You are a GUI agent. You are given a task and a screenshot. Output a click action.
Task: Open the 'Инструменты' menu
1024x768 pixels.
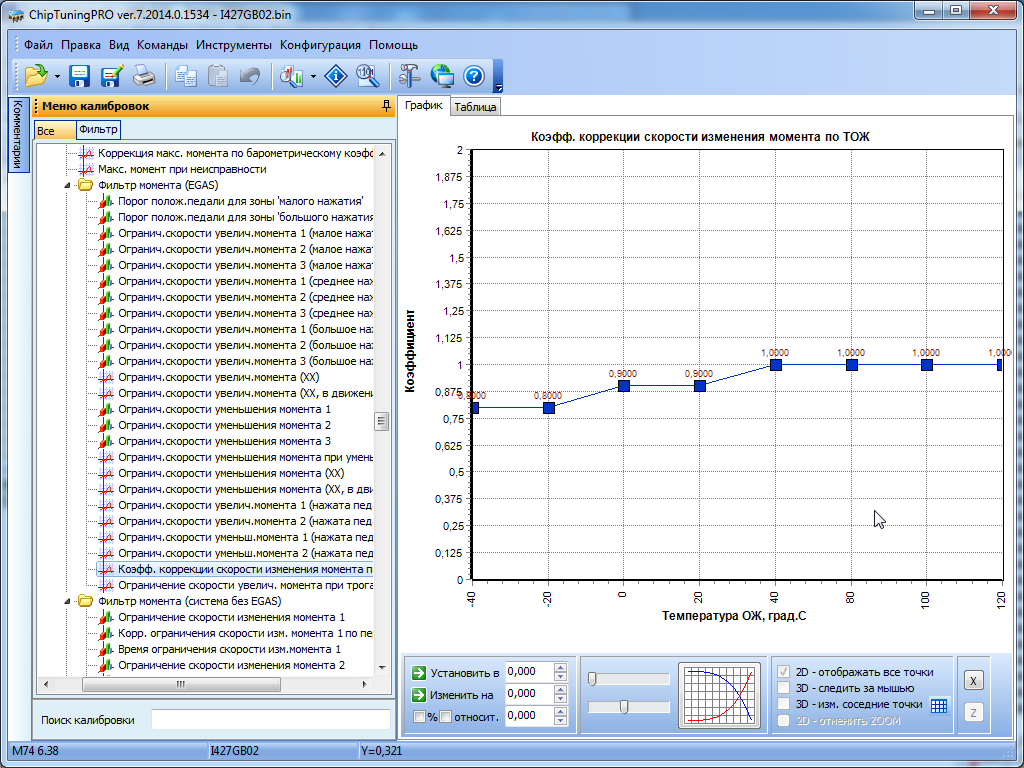233,45
